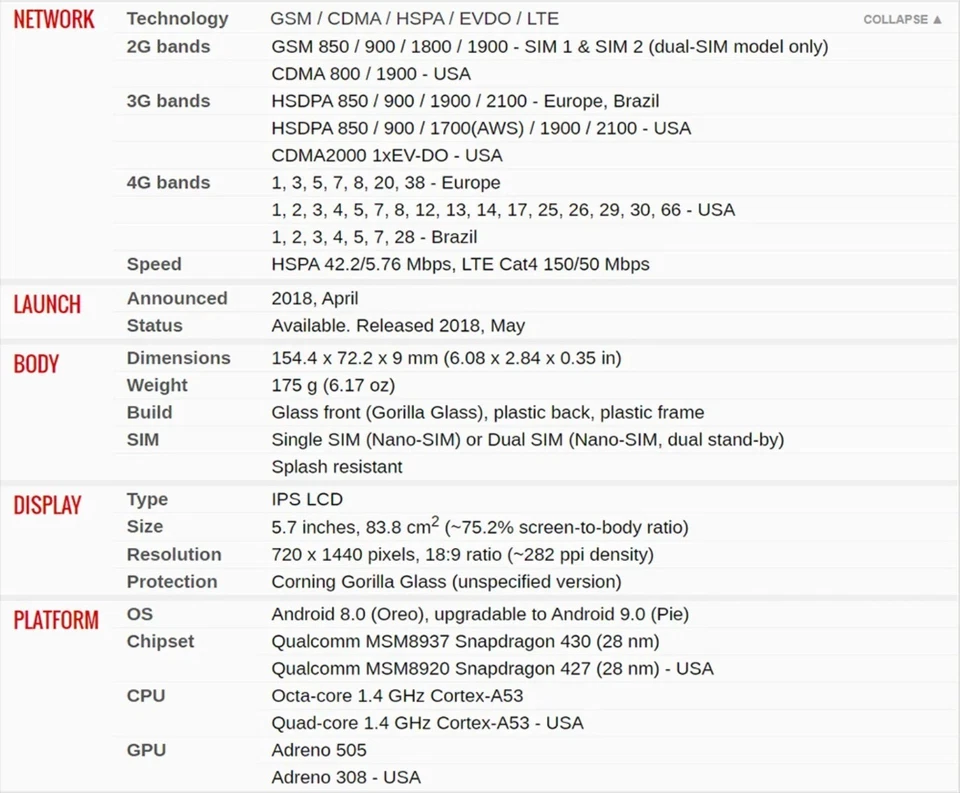Select the Resolution spec label
Image resolution: width=960 pixels, height=793 pixels.
coord(174,554)
